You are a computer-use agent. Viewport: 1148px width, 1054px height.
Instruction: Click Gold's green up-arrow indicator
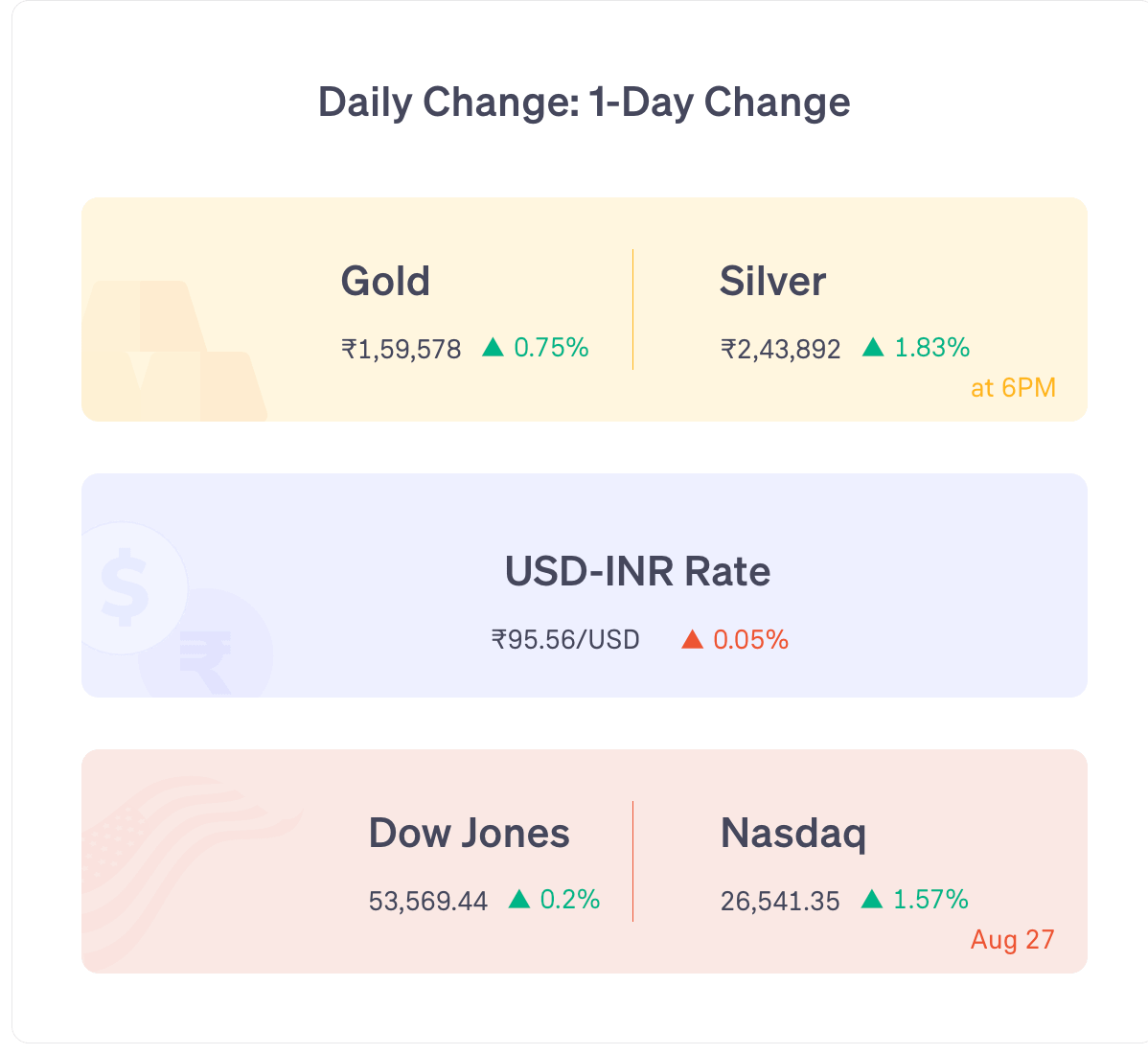click(493, 347)
